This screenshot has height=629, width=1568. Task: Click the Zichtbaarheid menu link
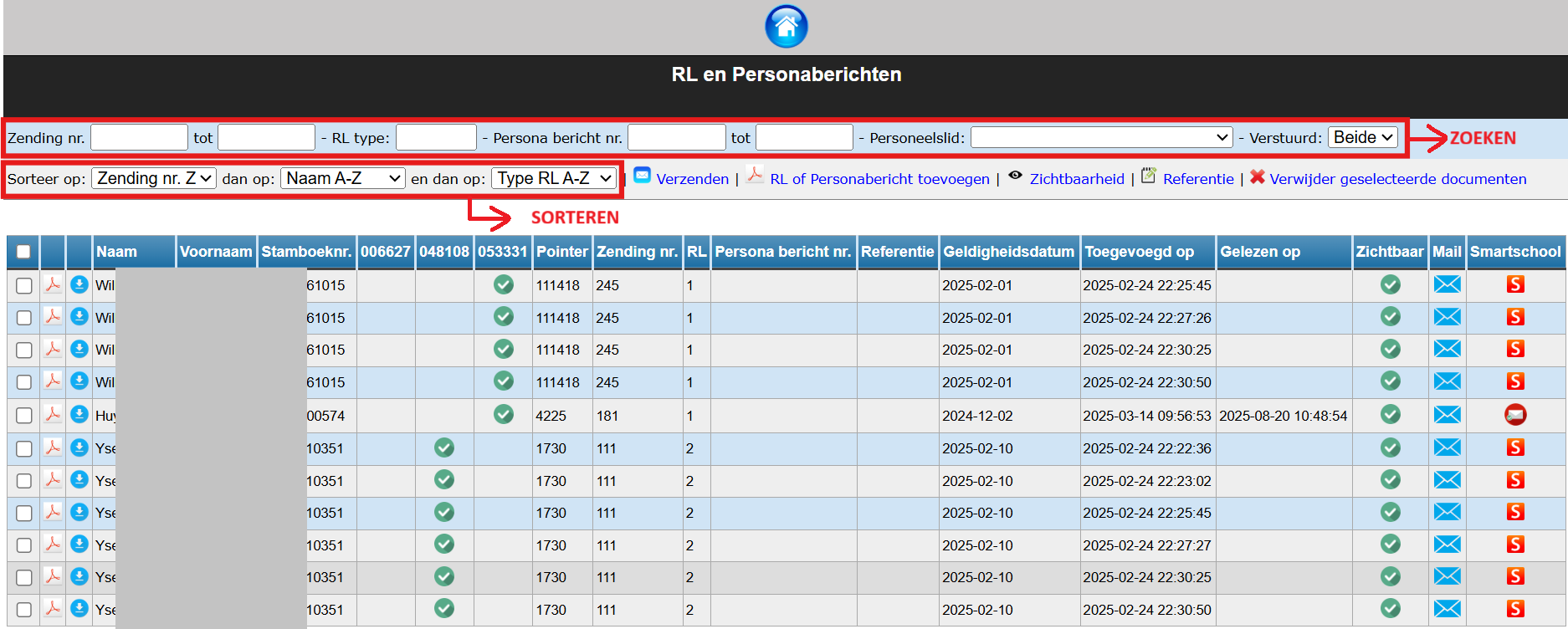tap(1076, 179)
